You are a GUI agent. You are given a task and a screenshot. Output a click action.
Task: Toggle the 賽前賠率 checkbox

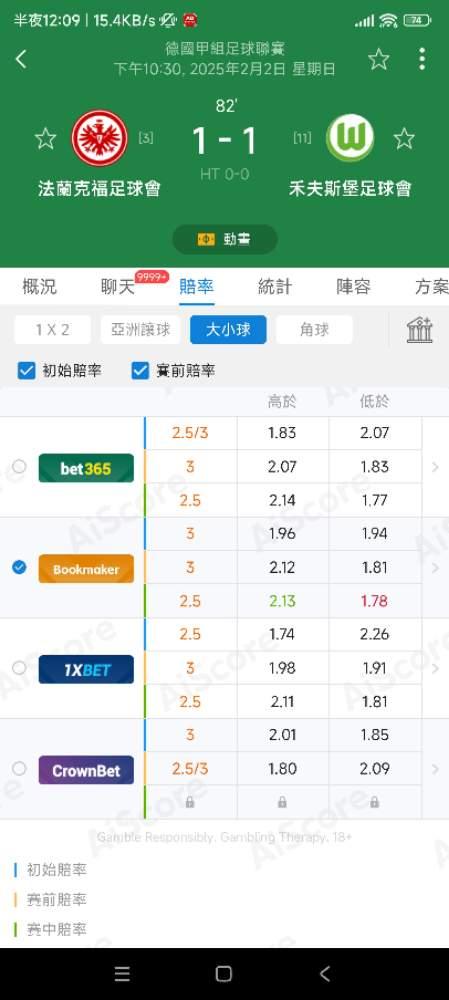(x=140, y=371)
